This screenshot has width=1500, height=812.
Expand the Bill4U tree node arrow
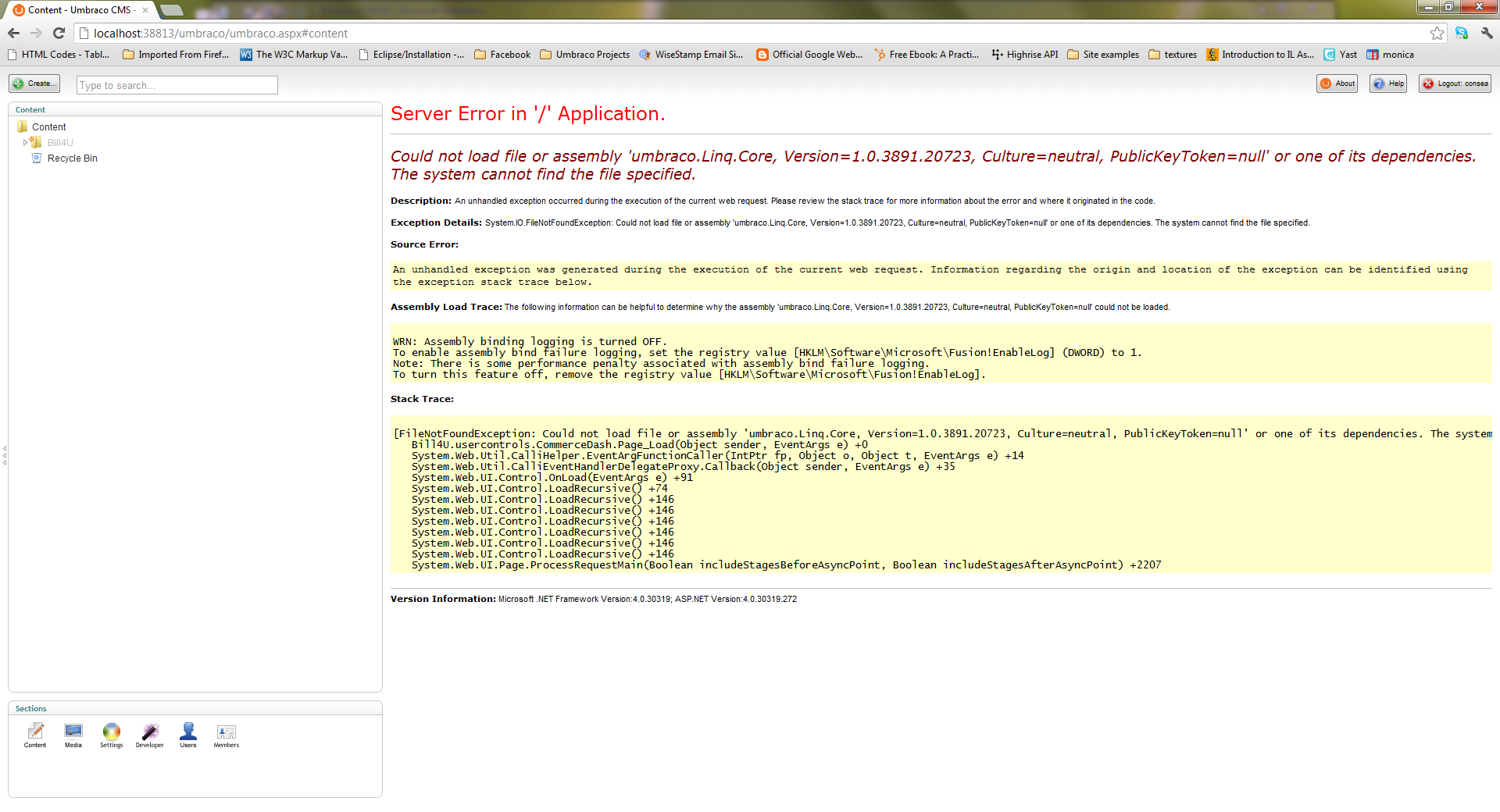tap(25, 142)
